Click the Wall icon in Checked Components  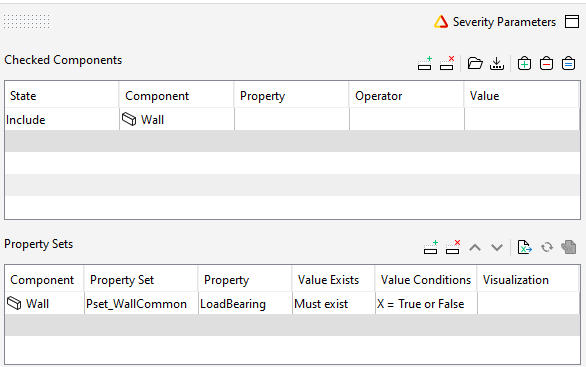[x=129, y=120]
